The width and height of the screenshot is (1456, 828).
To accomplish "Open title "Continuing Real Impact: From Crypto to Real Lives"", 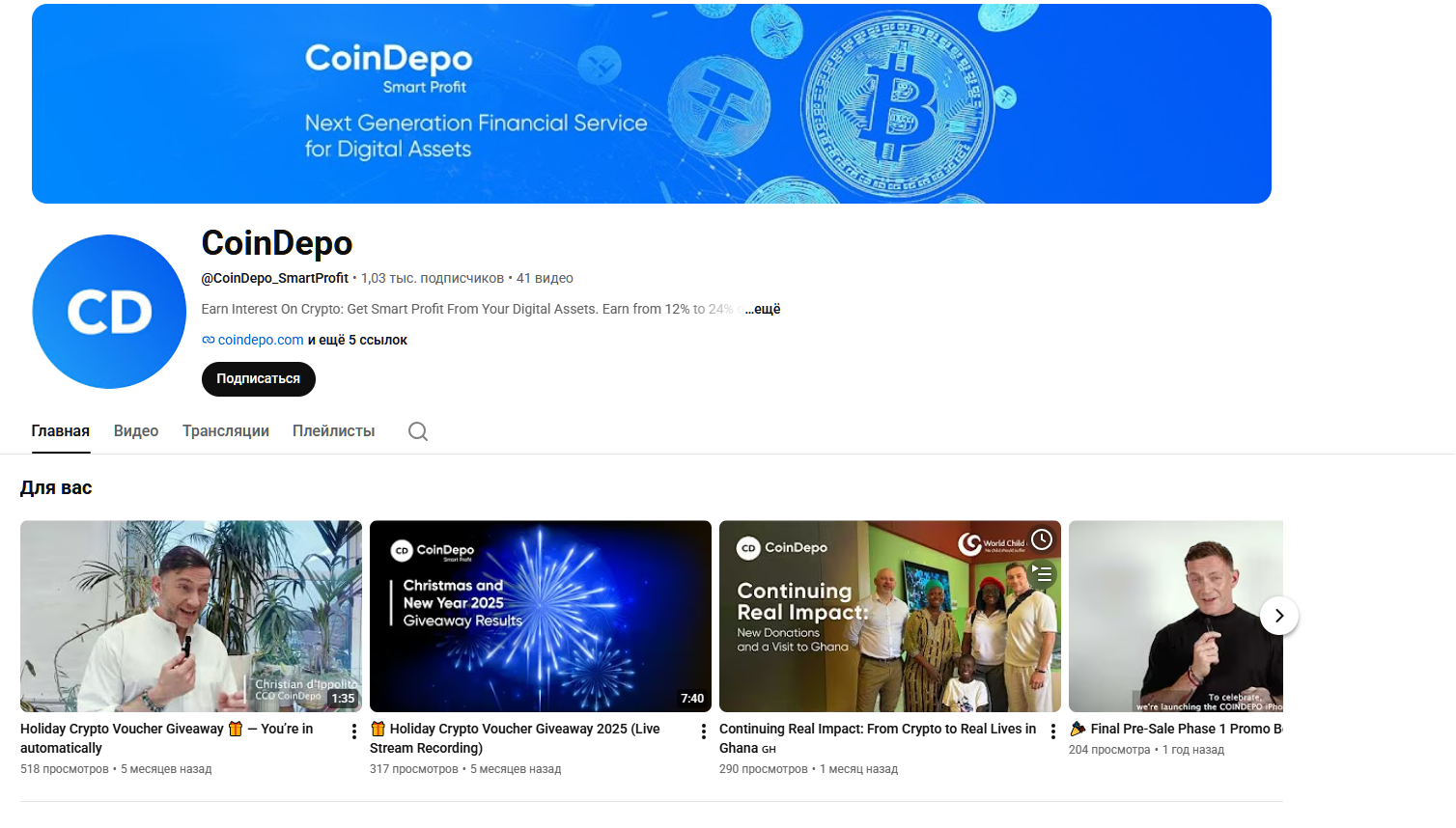I will click(878, 738).
